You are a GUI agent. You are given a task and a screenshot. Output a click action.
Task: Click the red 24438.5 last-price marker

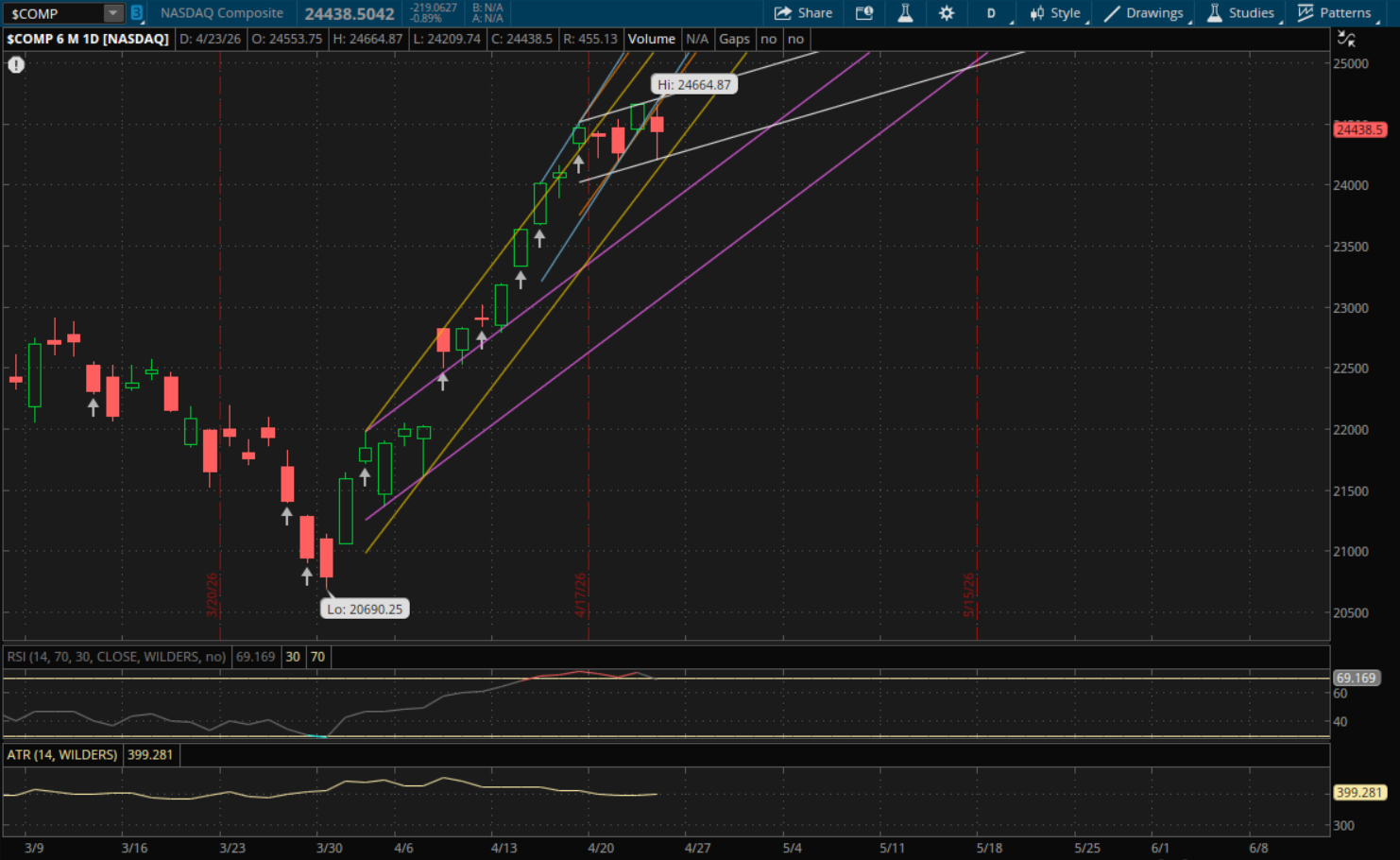[1359, 129]
